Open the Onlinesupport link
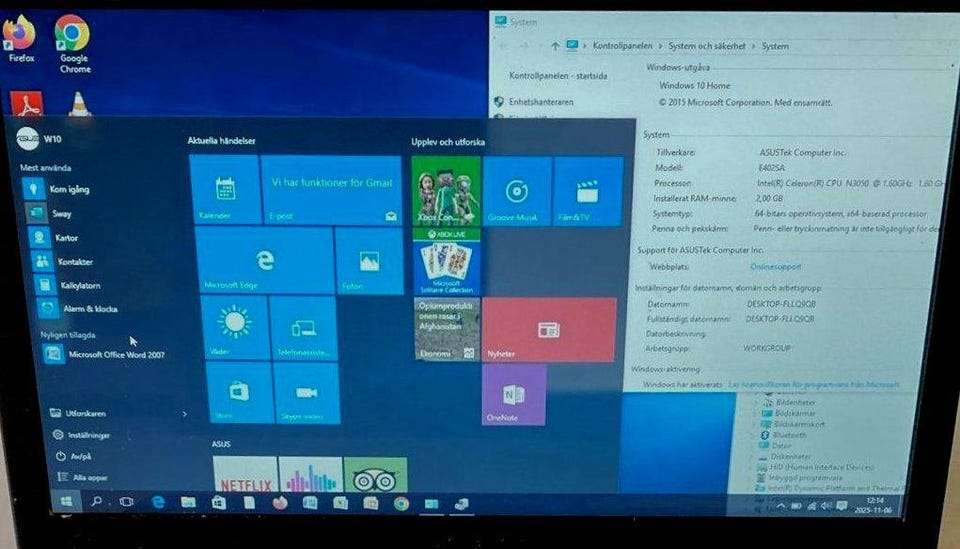 click(x=775, y=267)
